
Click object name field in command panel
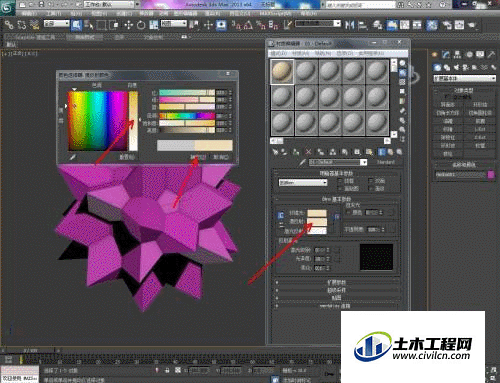[x=460, y=174]
